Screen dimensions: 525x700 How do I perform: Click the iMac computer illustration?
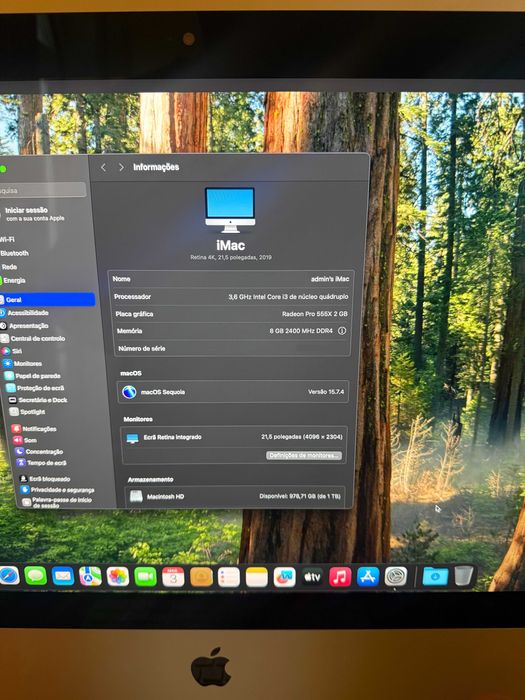[x=230, y=210]
